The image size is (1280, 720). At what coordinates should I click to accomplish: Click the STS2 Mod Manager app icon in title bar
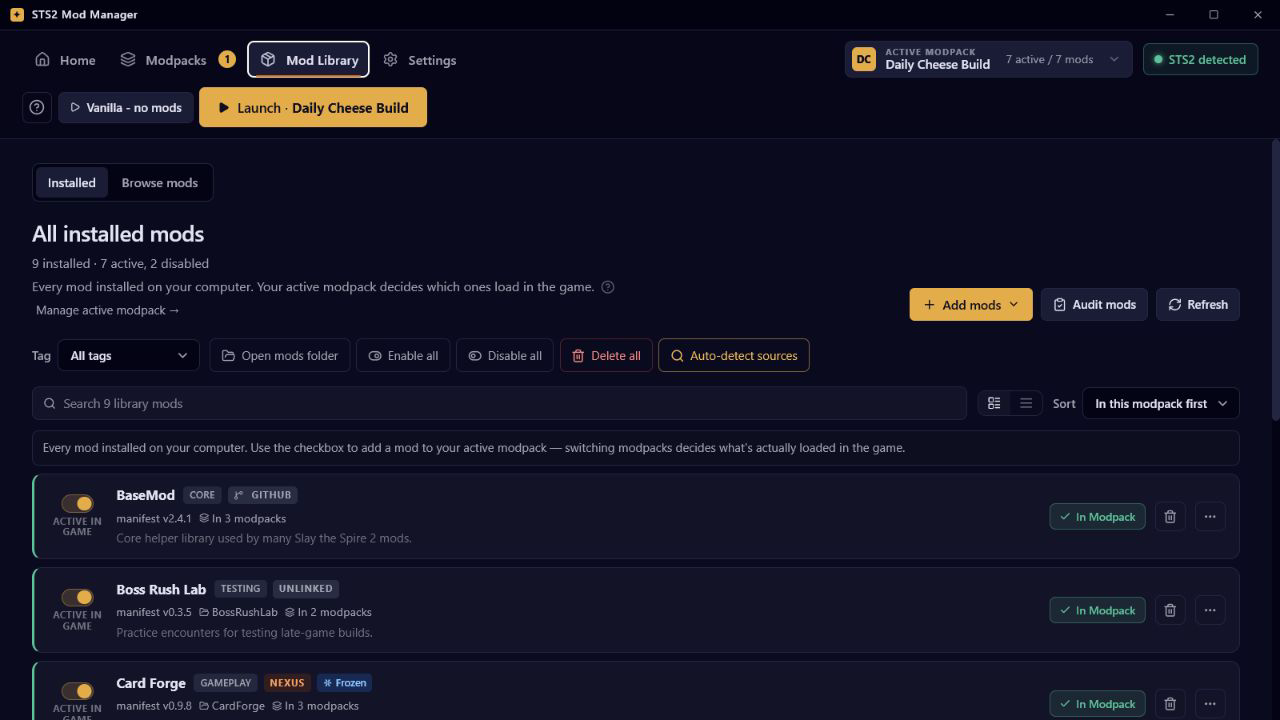click(x=16, y=15)
